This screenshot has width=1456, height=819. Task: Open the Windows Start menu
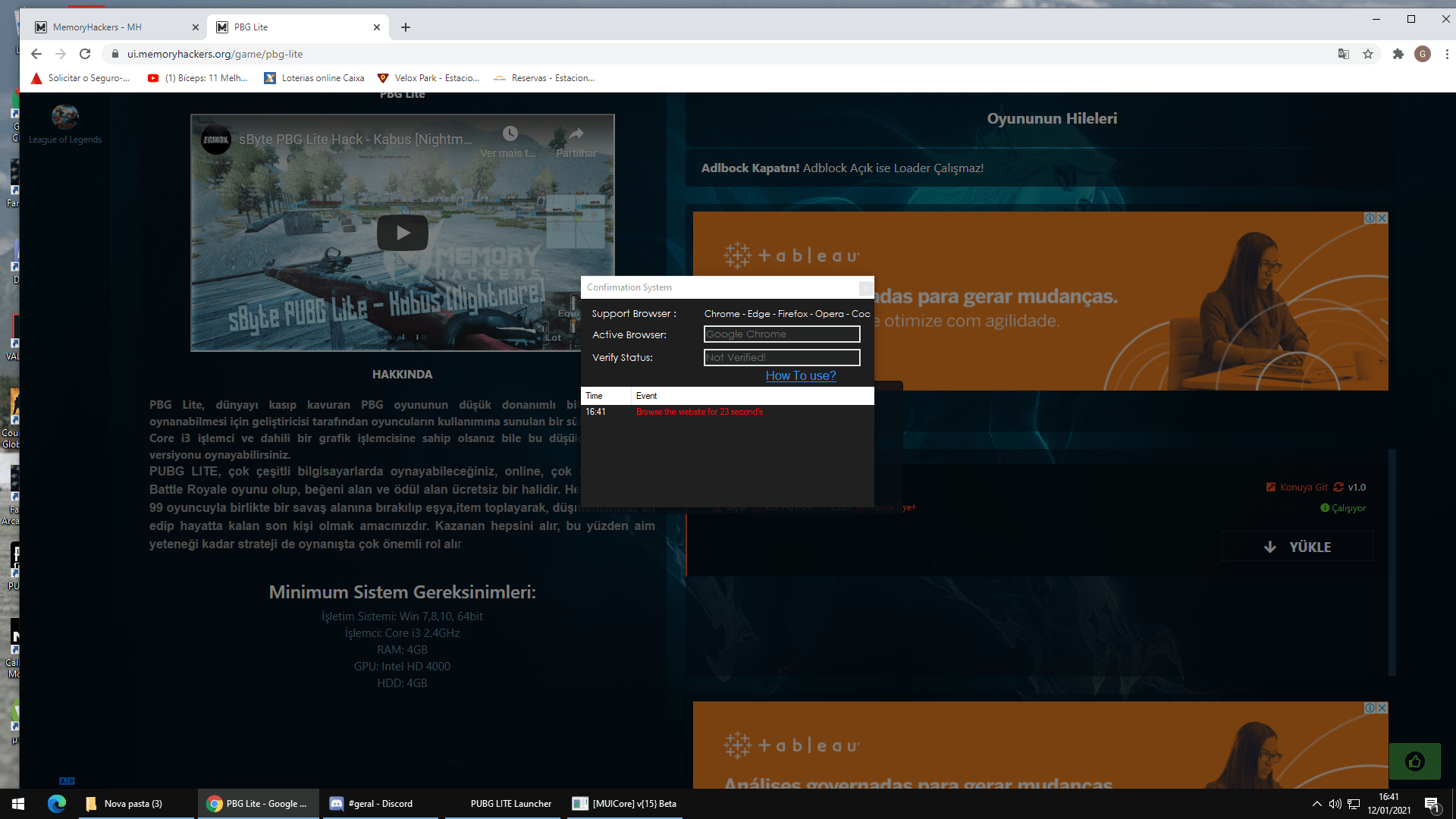pyautogui.click(x=18, y=804)
